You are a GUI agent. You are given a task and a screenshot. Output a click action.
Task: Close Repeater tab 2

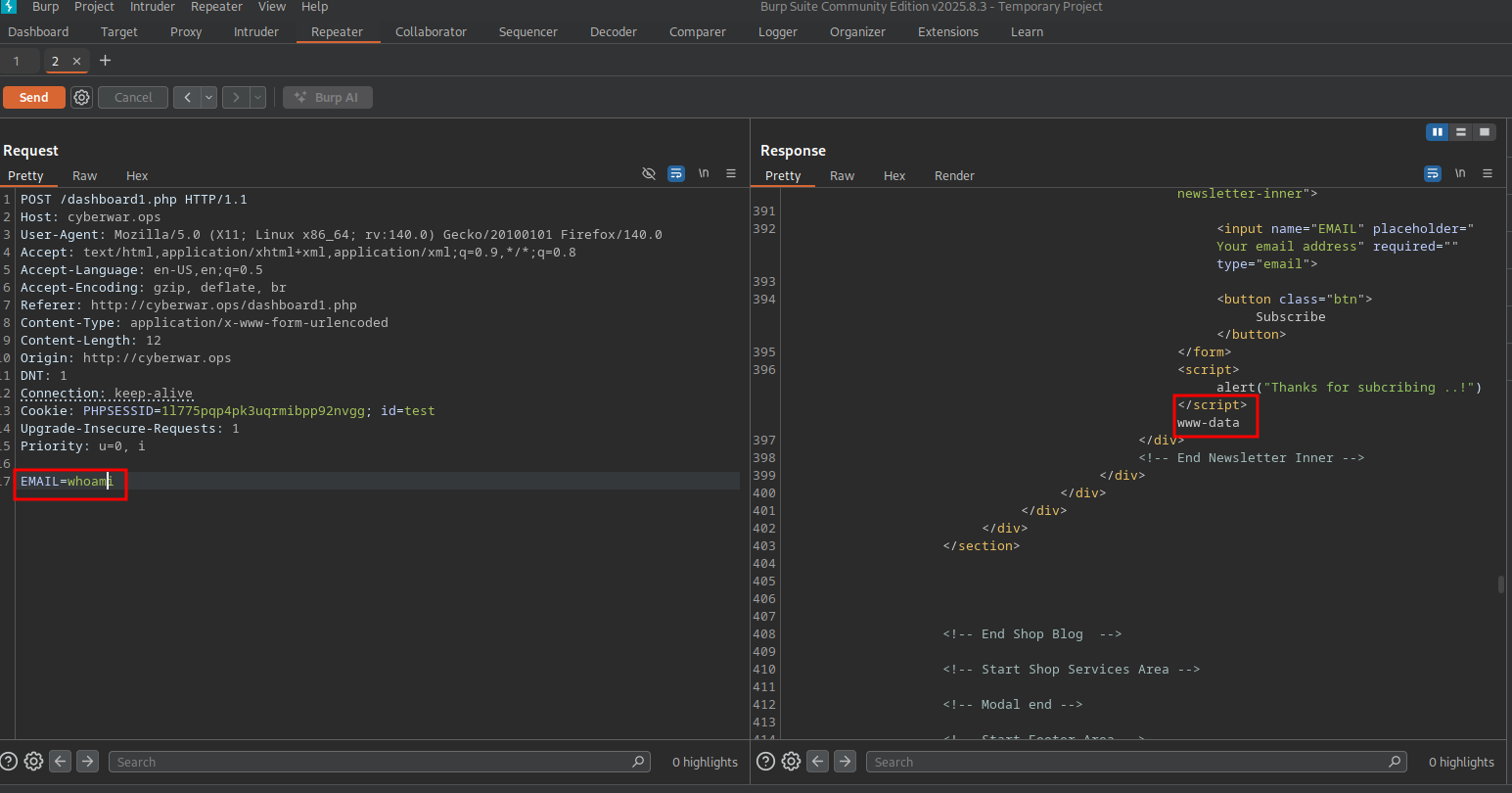pyautogui.click(x=77, y=62)
